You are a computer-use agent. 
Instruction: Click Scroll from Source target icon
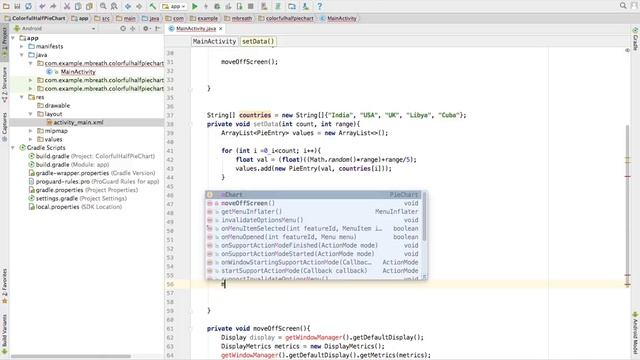[x=123, y=29]
